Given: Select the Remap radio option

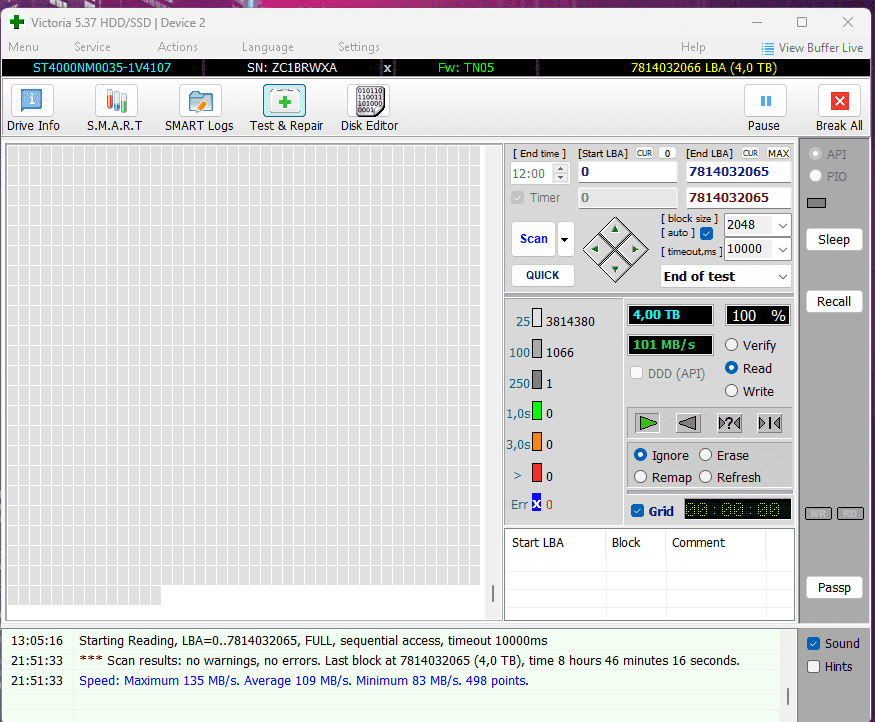Looking at the screenshot, I should tap(641, 477).
